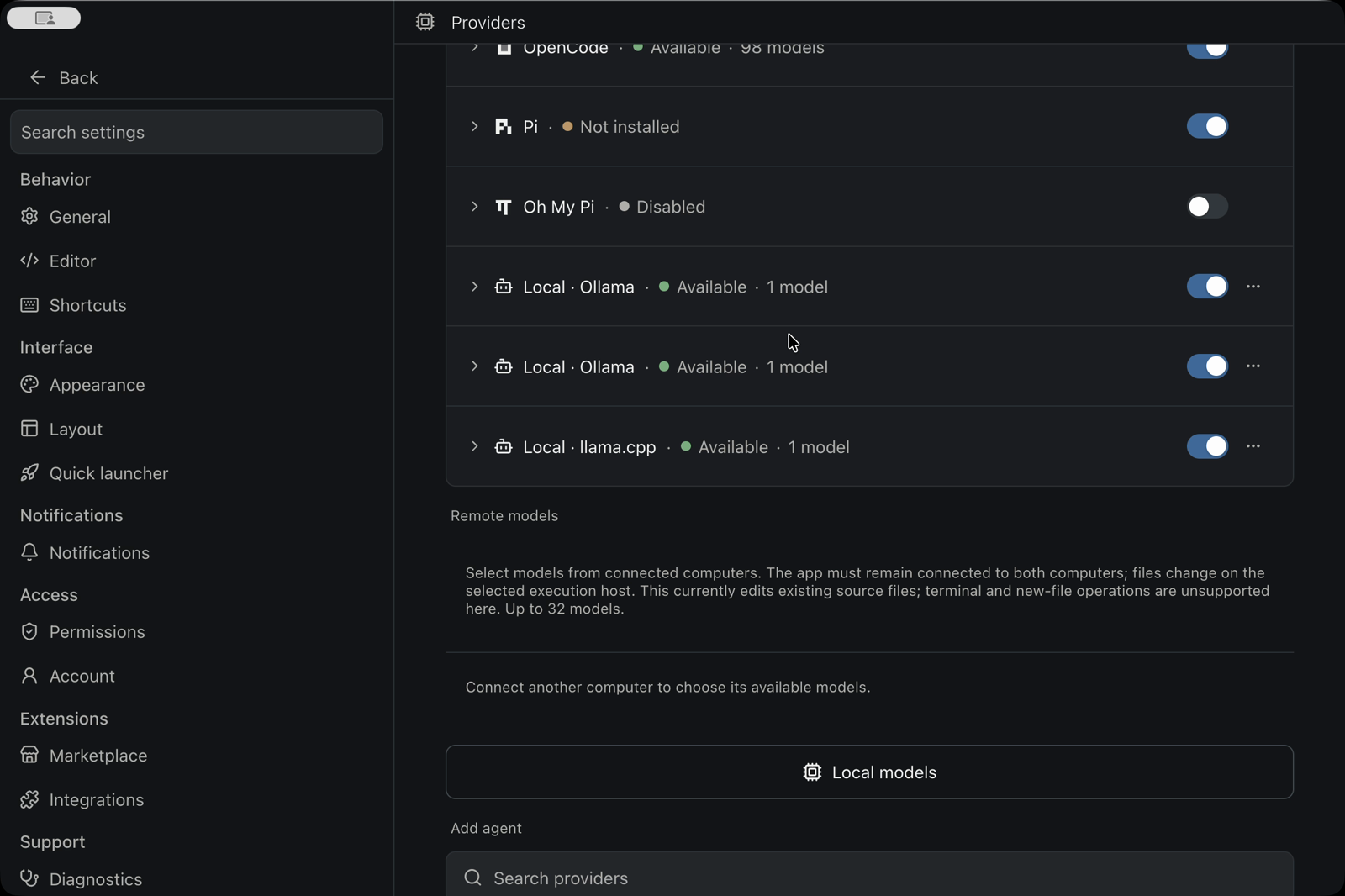Click the back arrow icon
The width and height of the screenshot is (1345, 896).
38,77
